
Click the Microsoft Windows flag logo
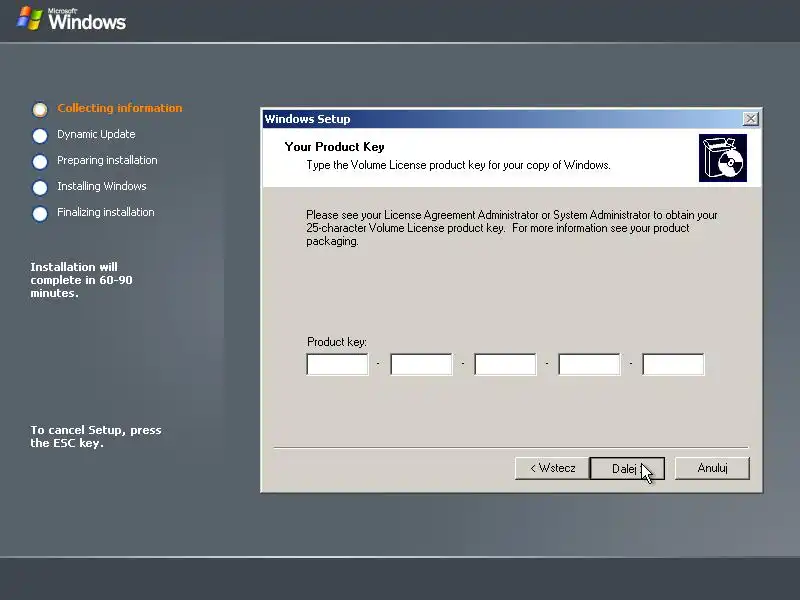[x=30, y=18]
